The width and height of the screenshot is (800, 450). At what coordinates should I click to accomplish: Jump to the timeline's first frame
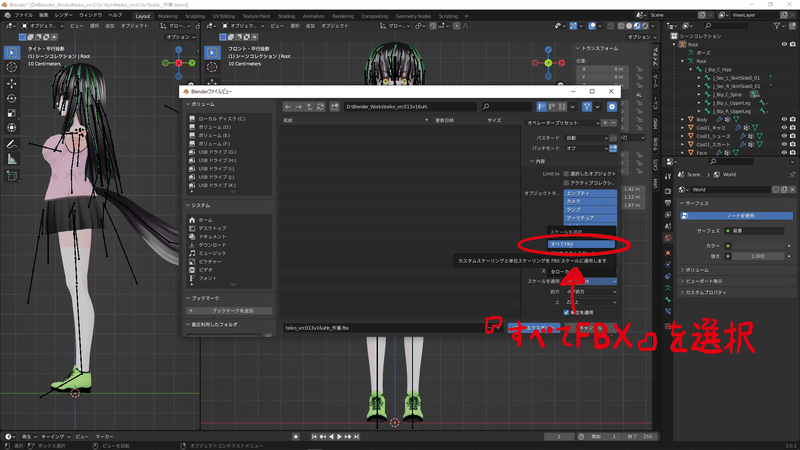click(x=314, y=437)
